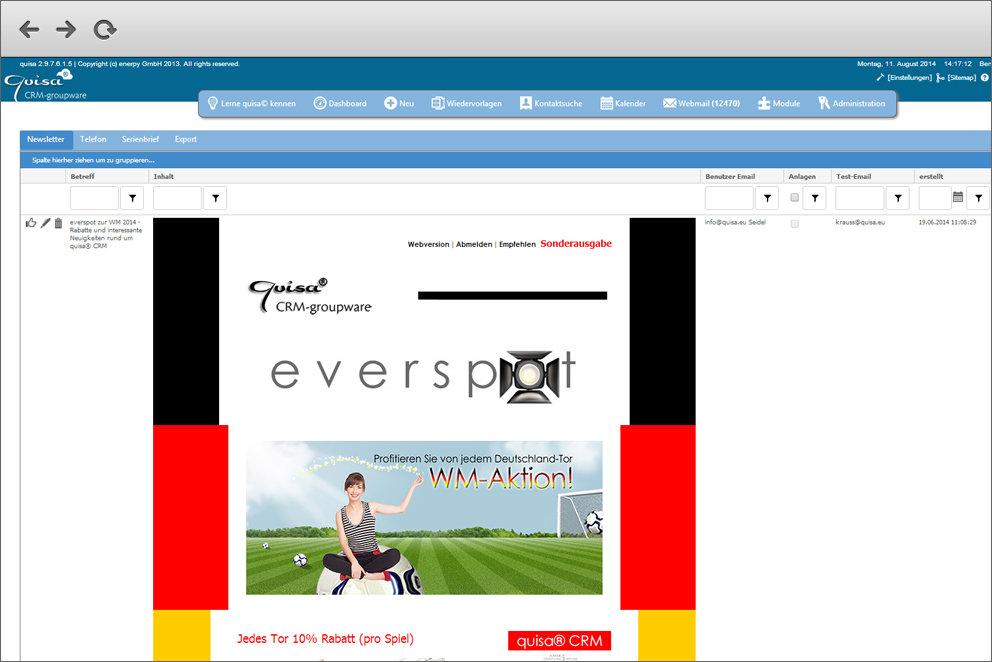Sort by Benutzer Email column header
992x662 pixels.
coord(730,177)
